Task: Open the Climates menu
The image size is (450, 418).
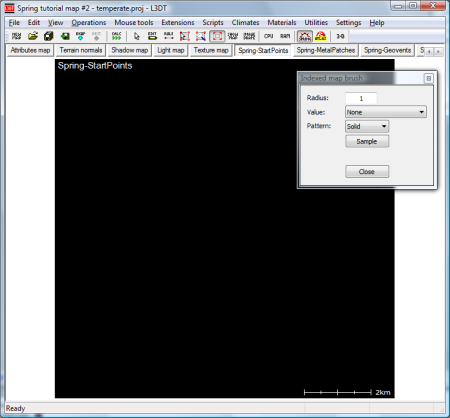Action: coord(245,23)
